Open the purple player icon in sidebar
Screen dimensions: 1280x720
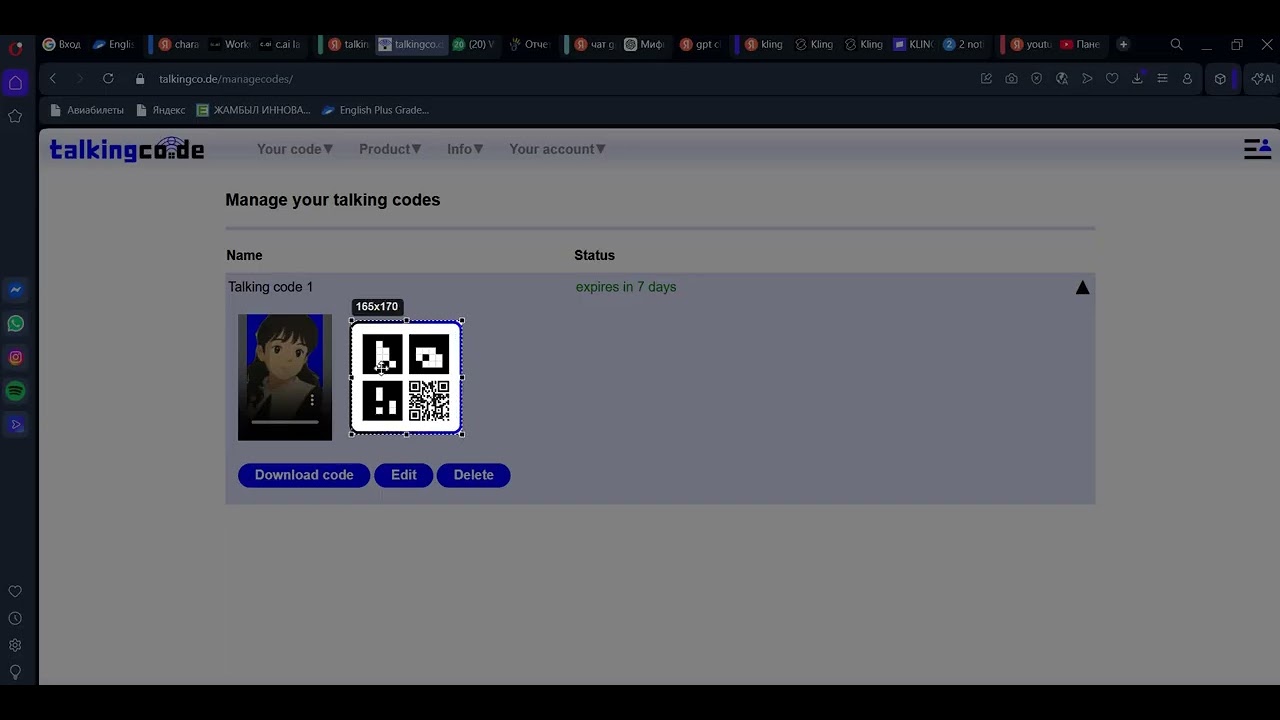coord(15,425)
